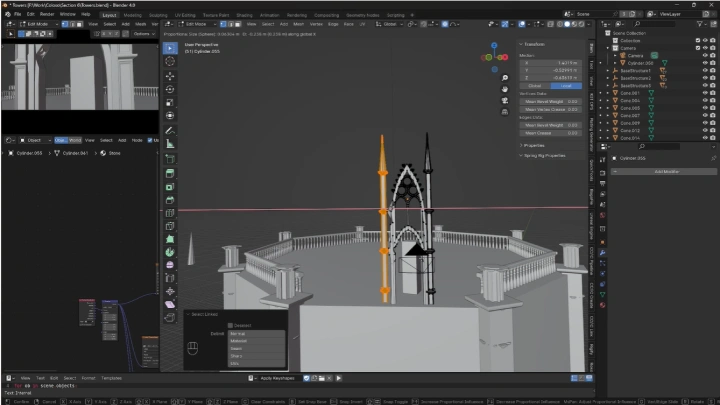Viewport: 720px width, 405px height.
Task: Expand the Properties section in sidebar
Action: (x=532, y=146)
